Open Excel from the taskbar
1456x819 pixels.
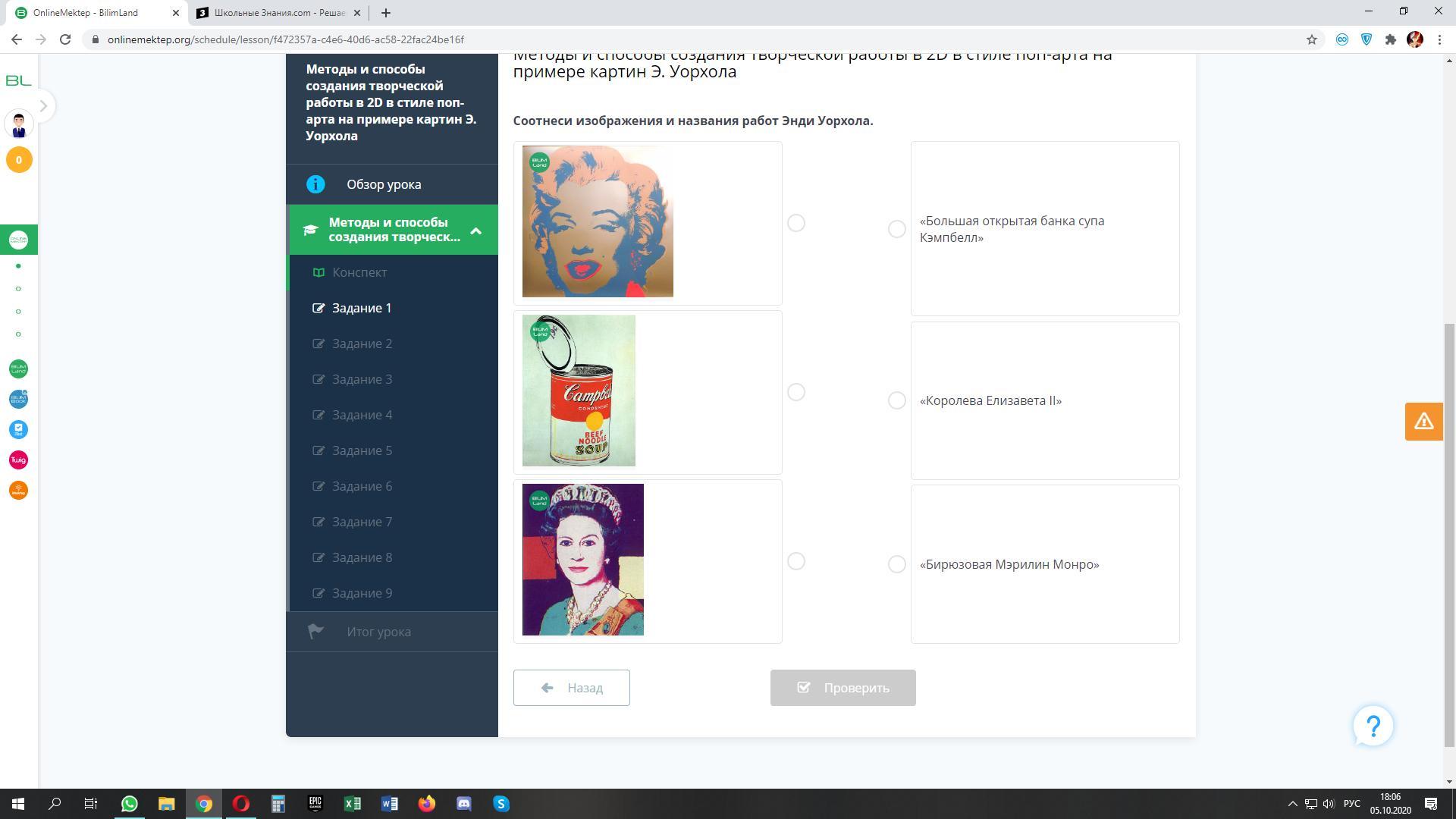353,804
